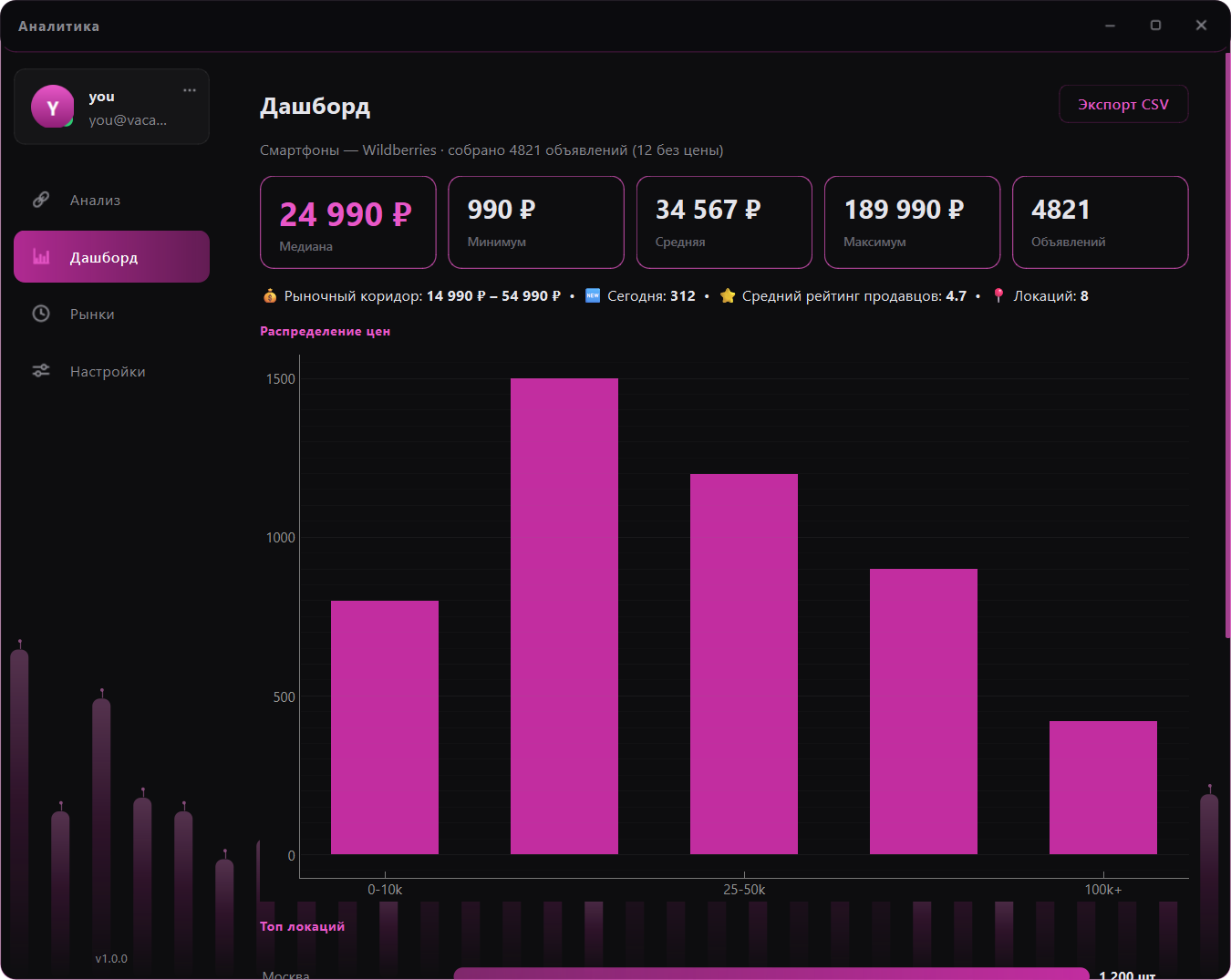Click the Дашборд bar-chart icon
The width and height of the screenshot is (1231, 980).
click(x=41, y=257)
